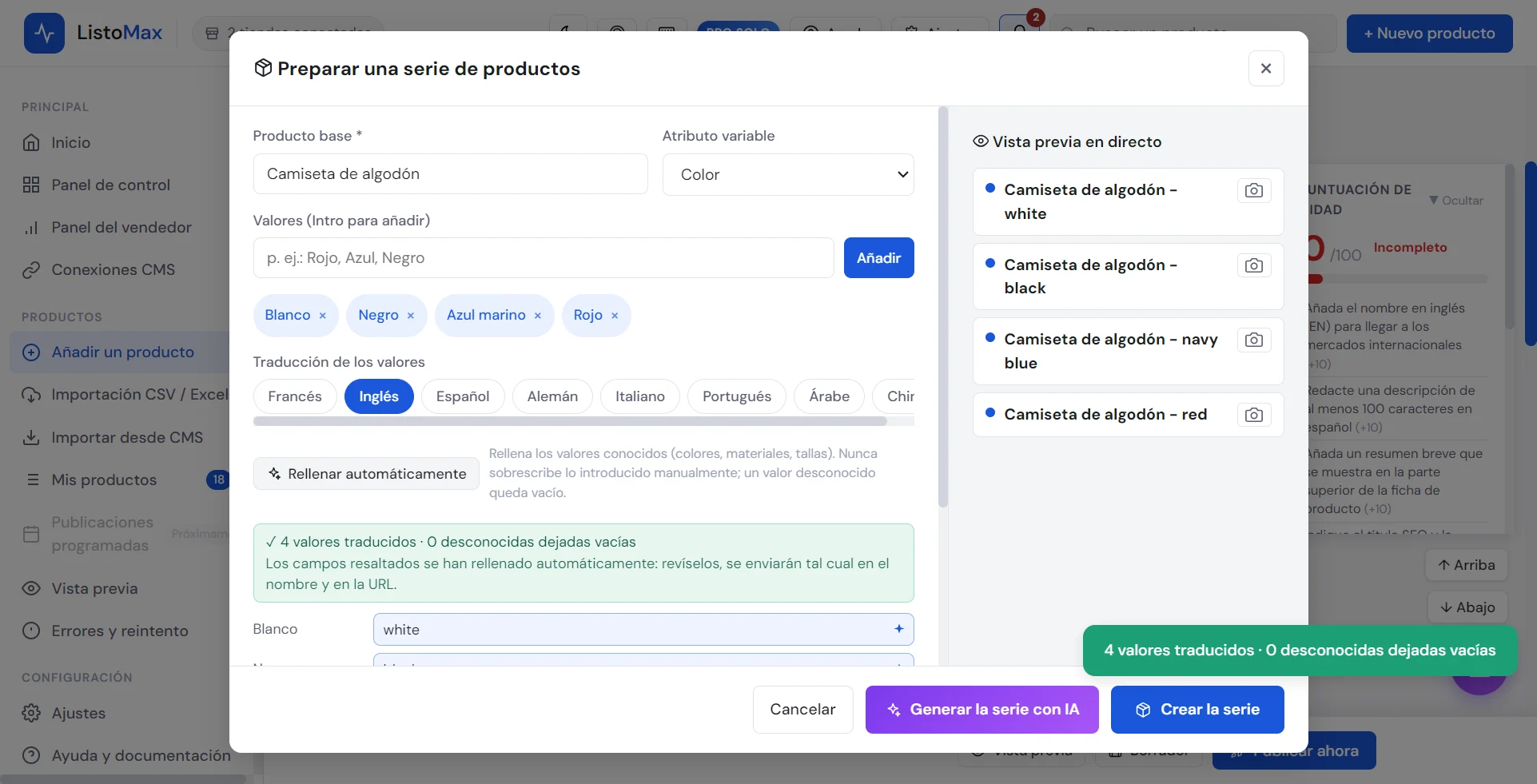Click Rellenar automáticamente

pos(366,474)
